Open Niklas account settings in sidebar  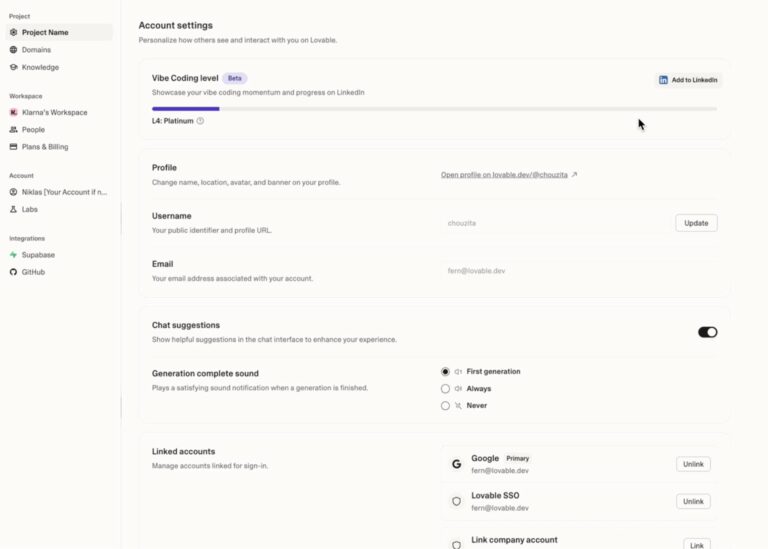pyautogui.click(x=64, y=192)
